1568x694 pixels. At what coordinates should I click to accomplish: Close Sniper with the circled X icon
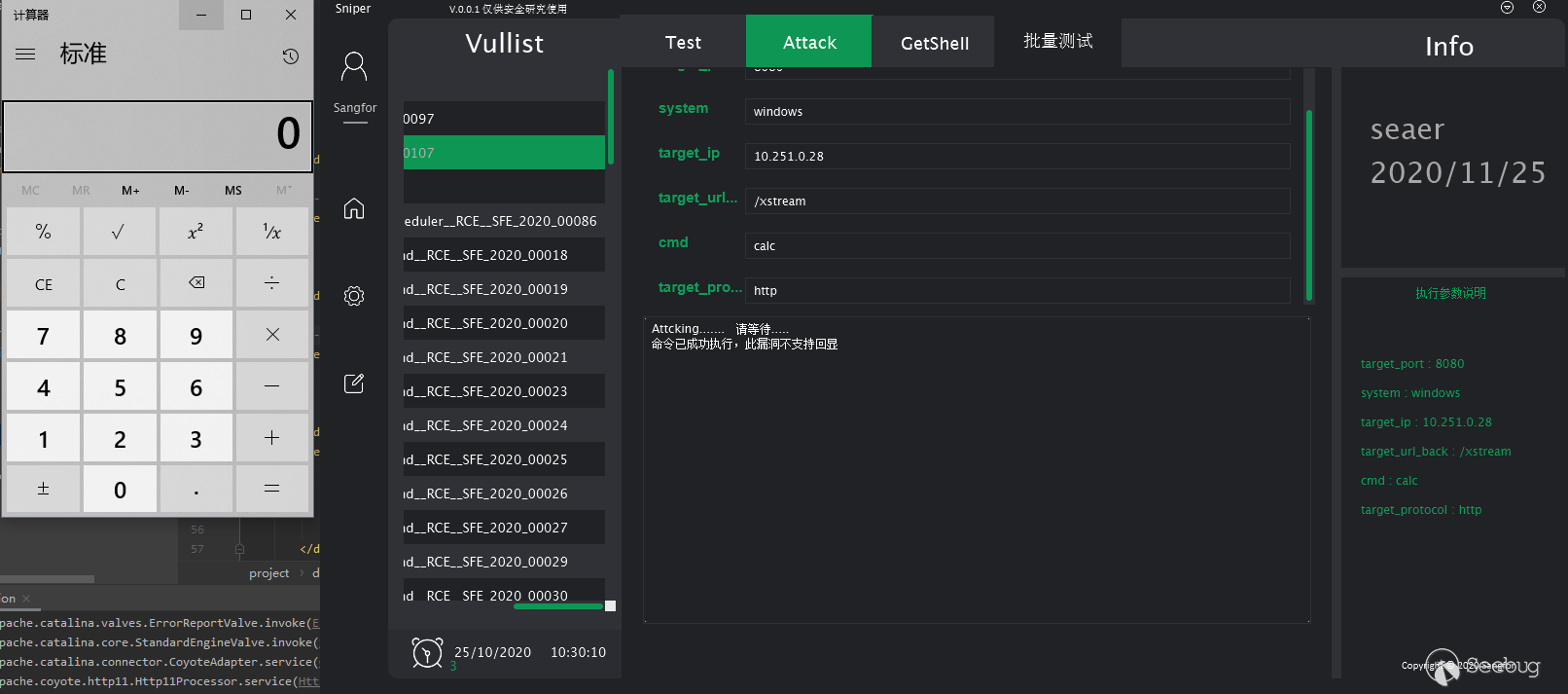[x=1539, y=7]
